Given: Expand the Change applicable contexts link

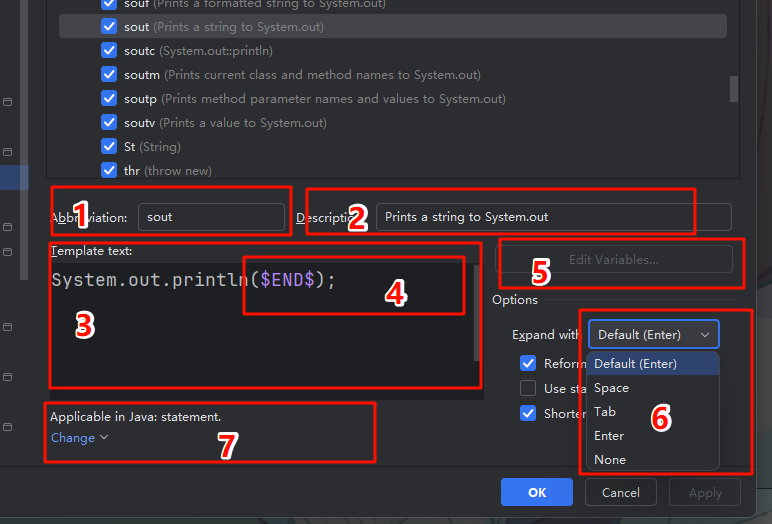Looking at the screenshot, I should (79, 438).
